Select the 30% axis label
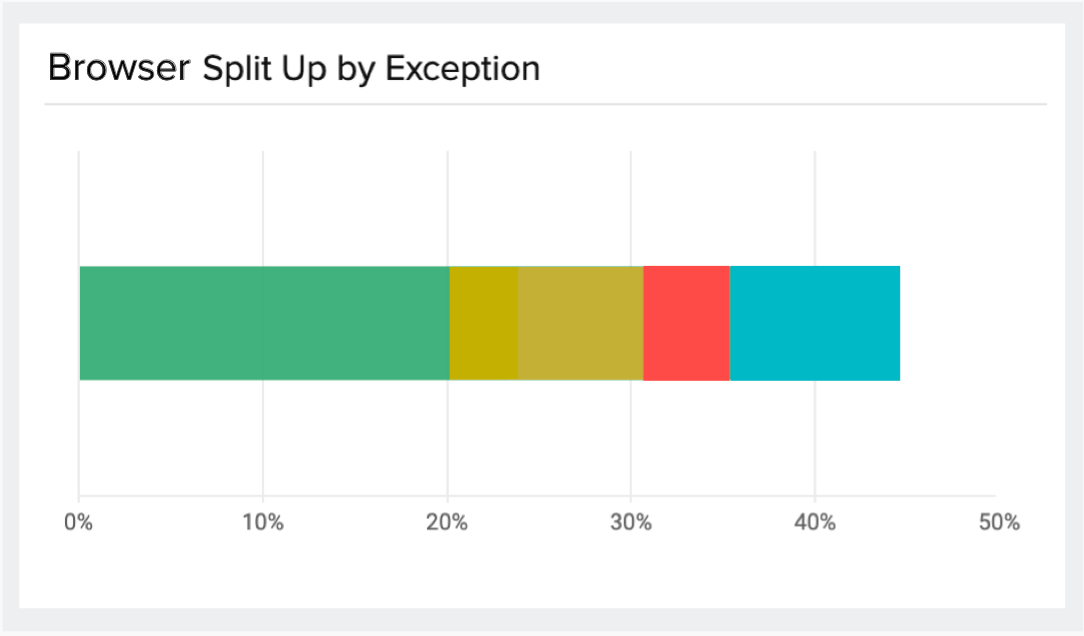 point(631,523)
